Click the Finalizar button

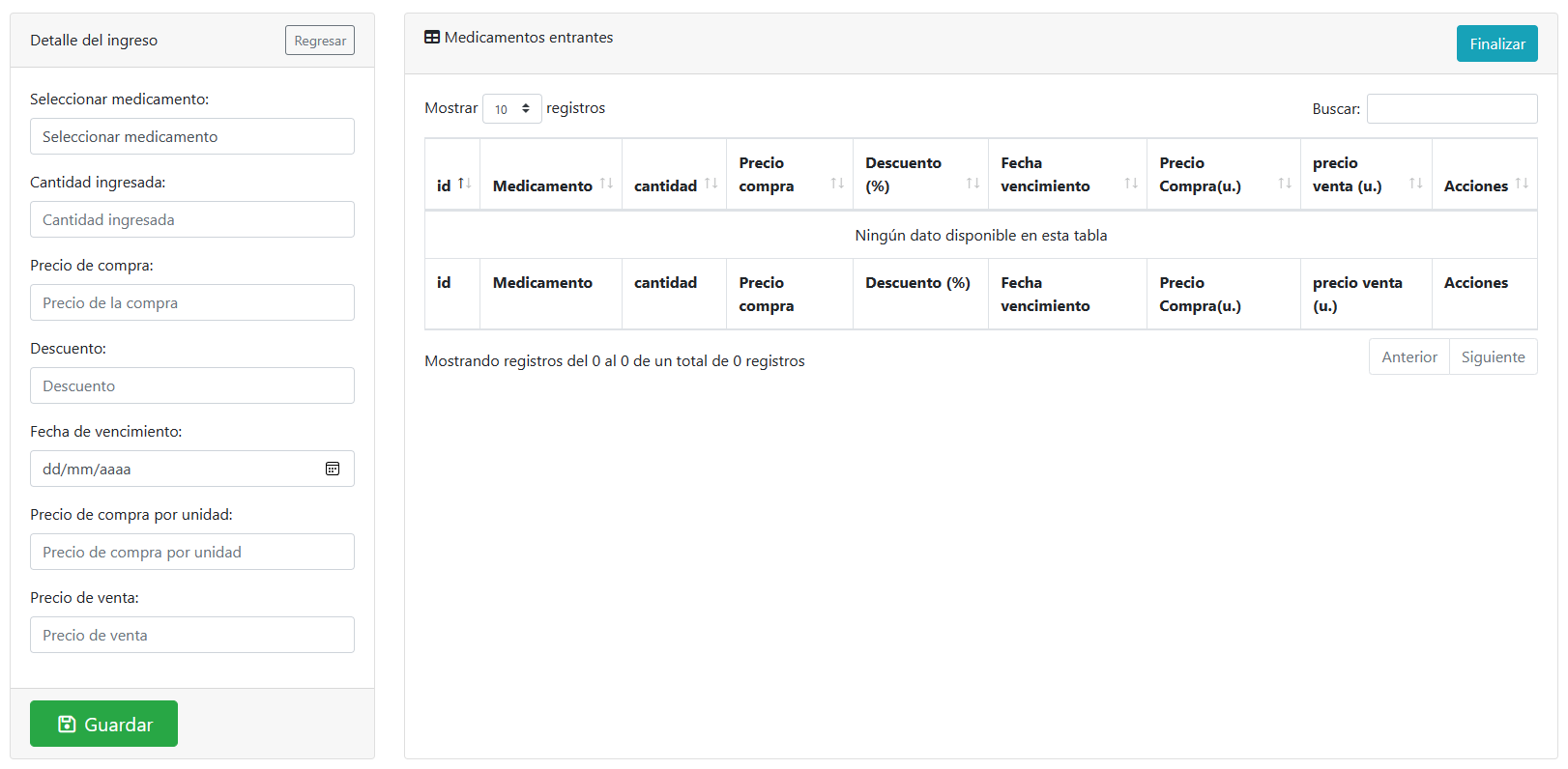[x=1496, y=43]
